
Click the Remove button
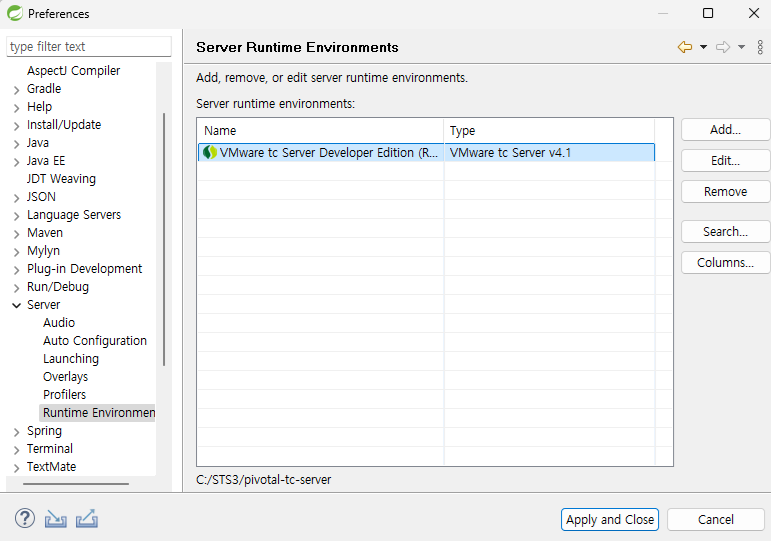pos(725,192)
